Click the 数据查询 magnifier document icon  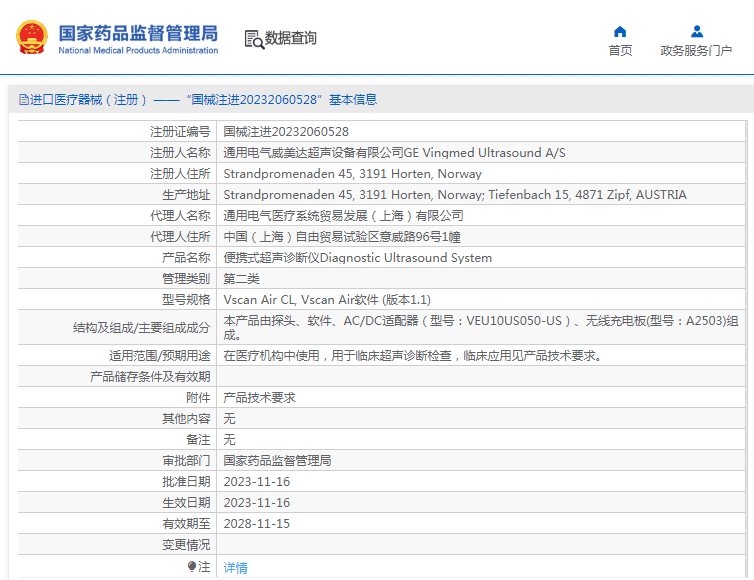tap(253, 39)
